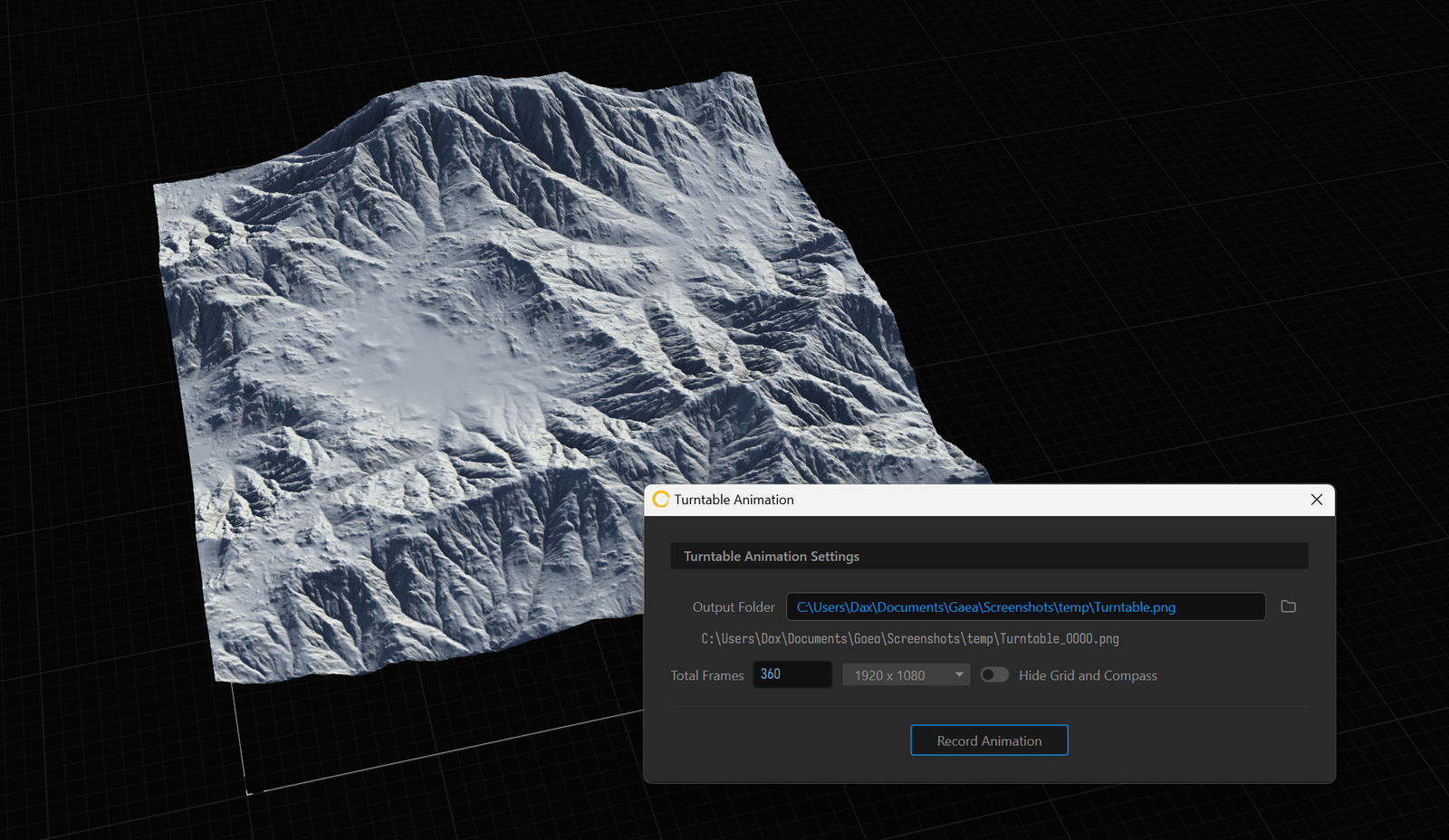Click the highlighted blue output path text
Viewport: 1449px width, 840px height.
point(985,606)
